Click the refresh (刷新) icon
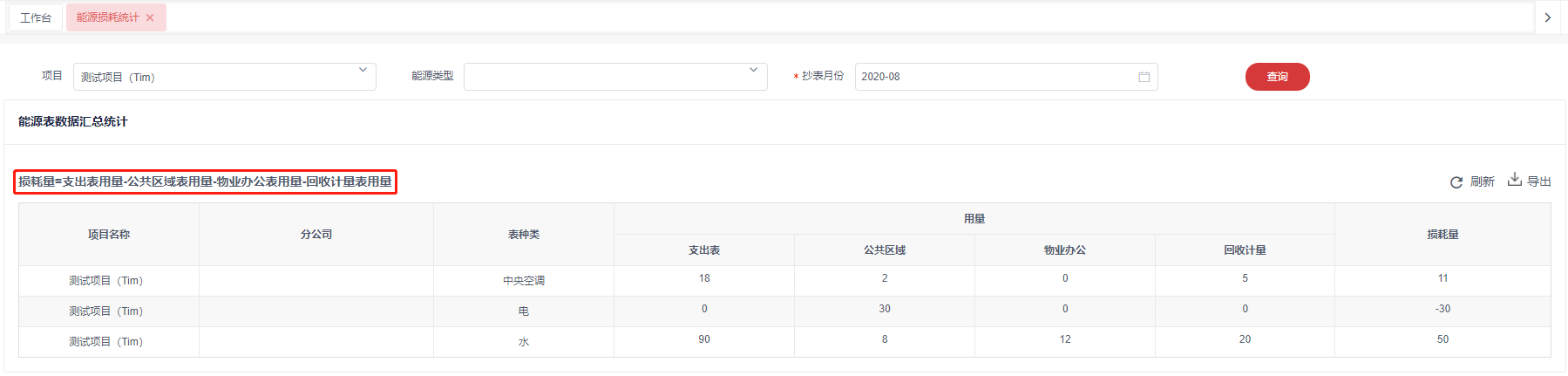 click(x=1456, y=182)
